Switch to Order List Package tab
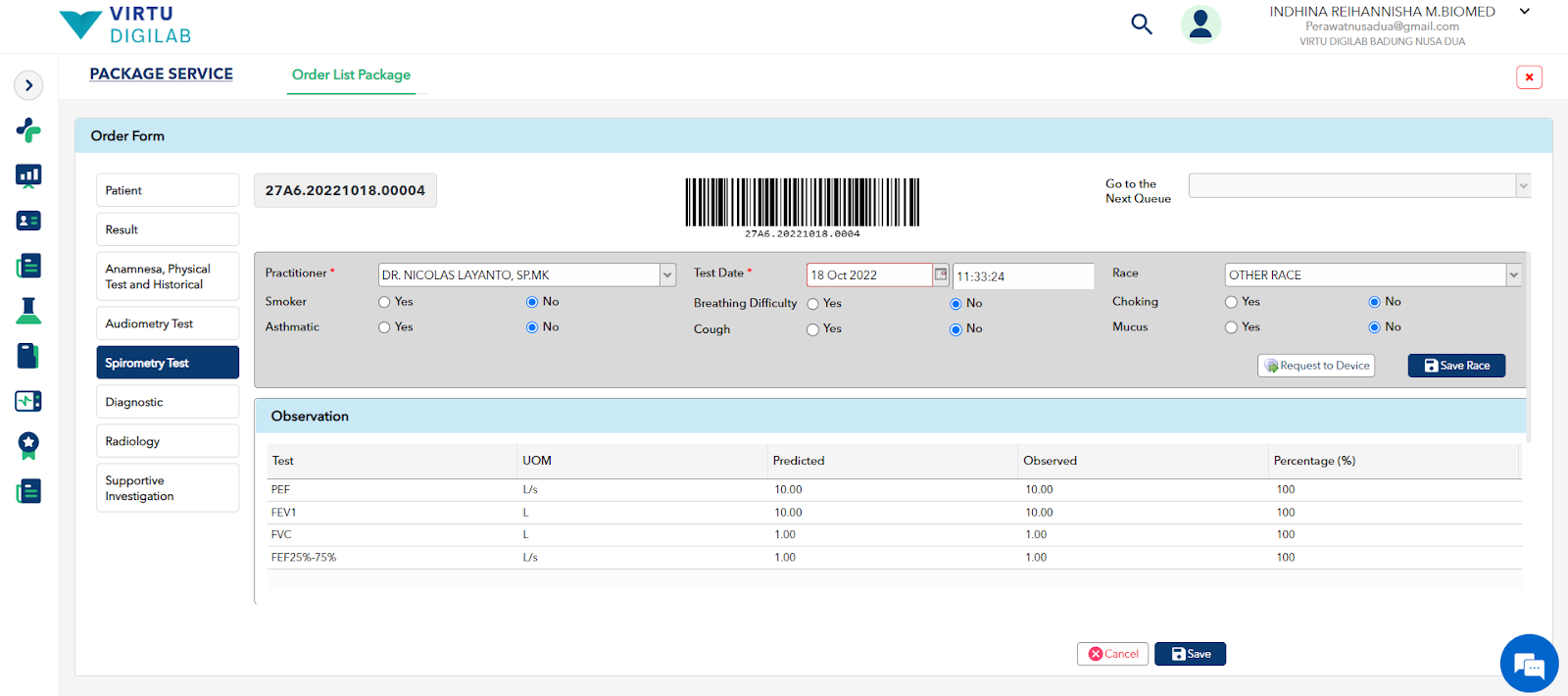Viewport: 1568px width, 696px height. 351,75
